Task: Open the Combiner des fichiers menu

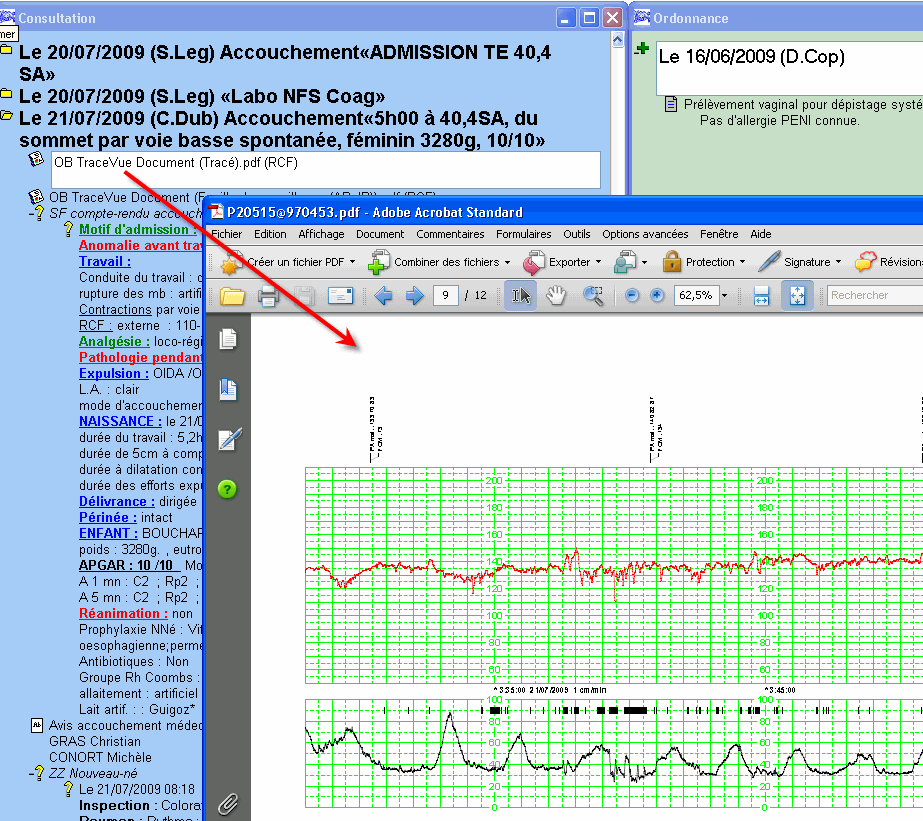Action: pyautogui.click(x=439, y=262)
